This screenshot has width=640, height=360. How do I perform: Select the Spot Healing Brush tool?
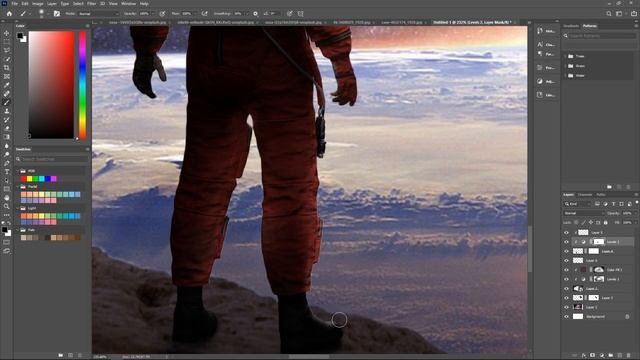point(7,93)
